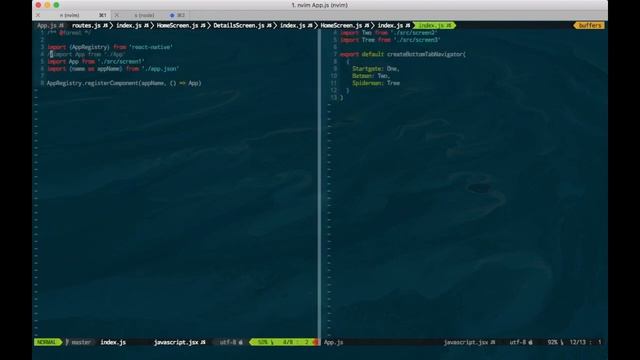
Task: Click the Apple icon after right utf-8
Action: [531, 342]
